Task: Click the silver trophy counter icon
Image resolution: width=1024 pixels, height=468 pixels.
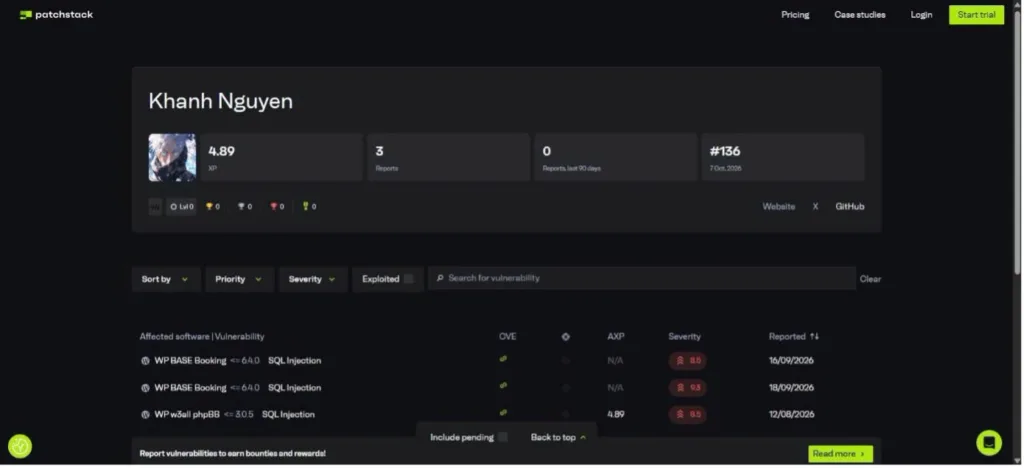Action: pyautogui.click(x=241, y=206)
